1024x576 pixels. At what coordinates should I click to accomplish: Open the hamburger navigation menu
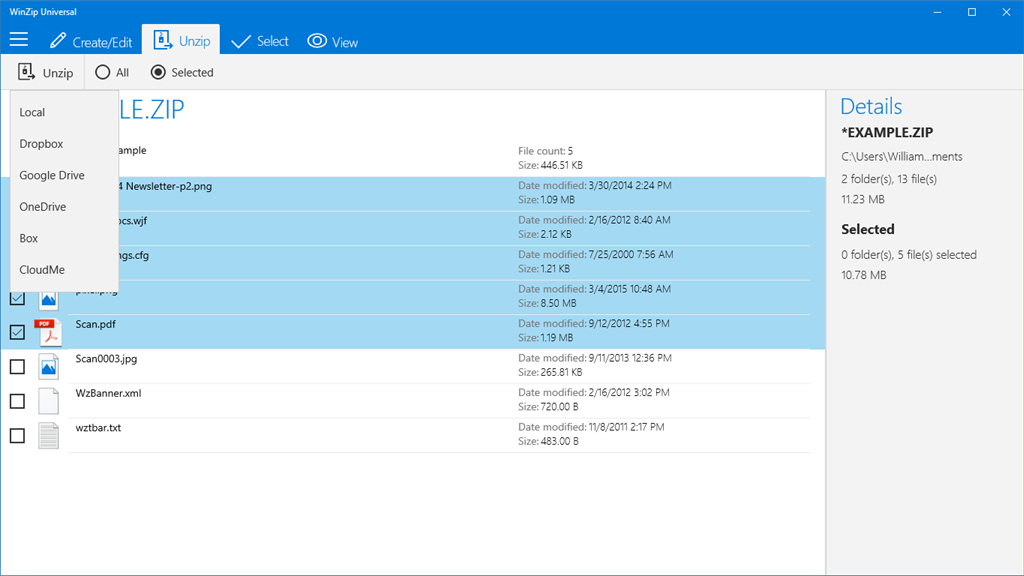pyautogui.click(x=19, y=40)
